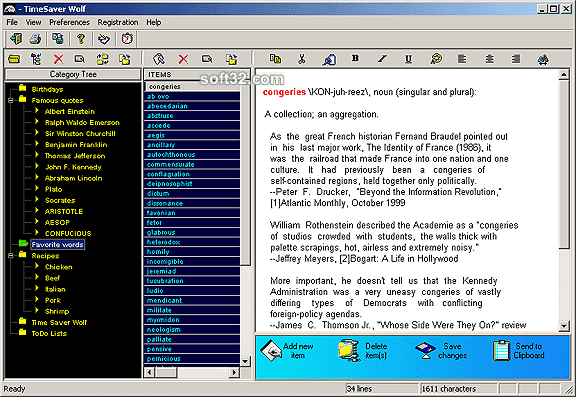The height and width of the screenshot is (397, 576).
Task: Align text left
Action: 462,59
